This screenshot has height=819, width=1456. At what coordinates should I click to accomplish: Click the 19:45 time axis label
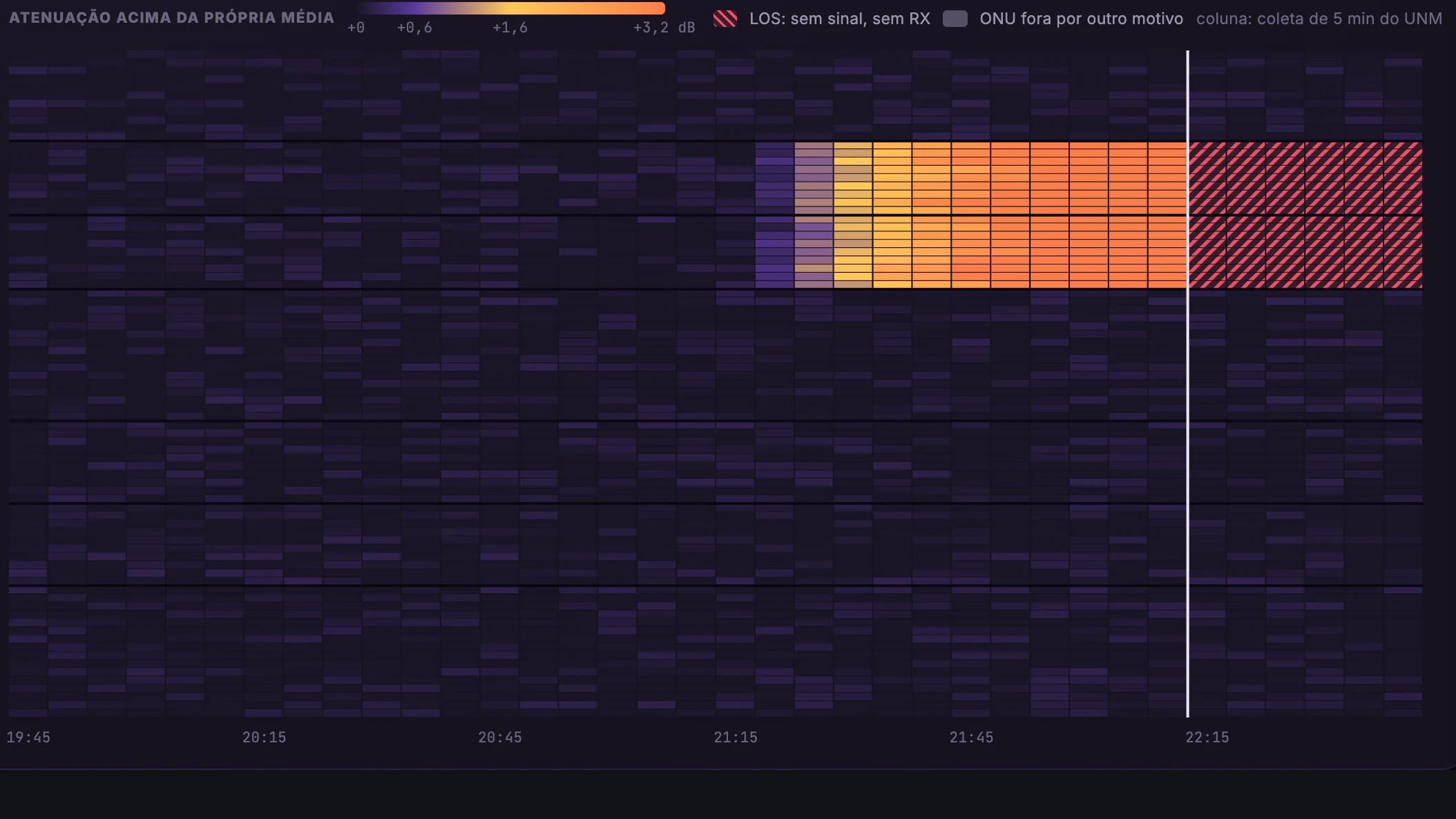pyautogui.click(x=28, y=738)
